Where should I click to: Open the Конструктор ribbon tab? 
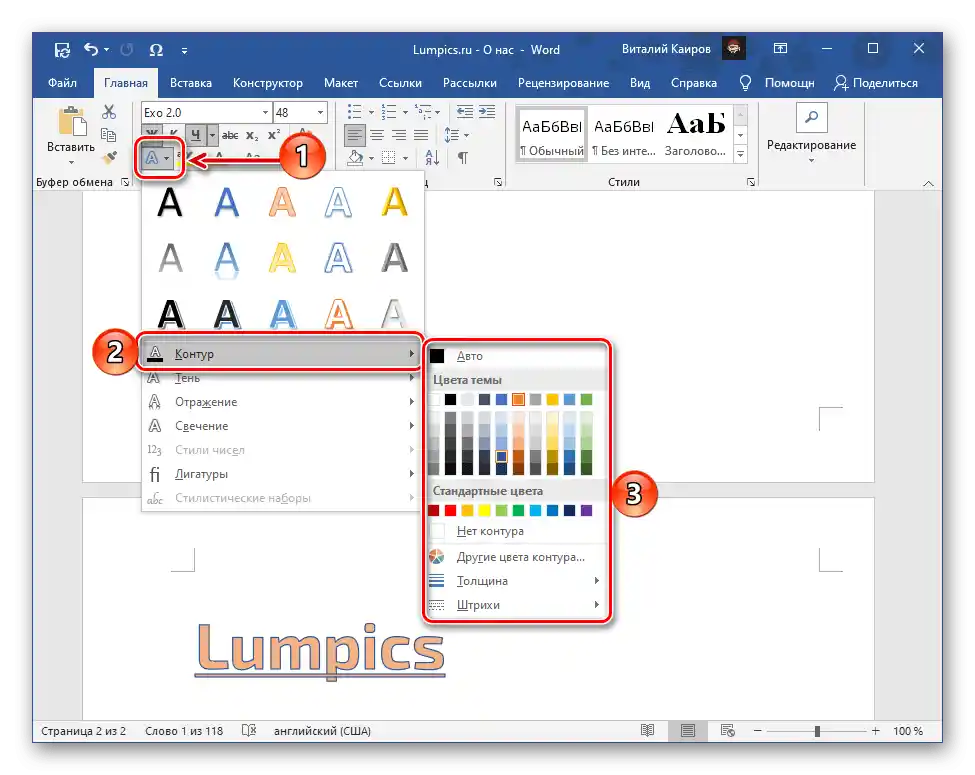pos(268,83)
